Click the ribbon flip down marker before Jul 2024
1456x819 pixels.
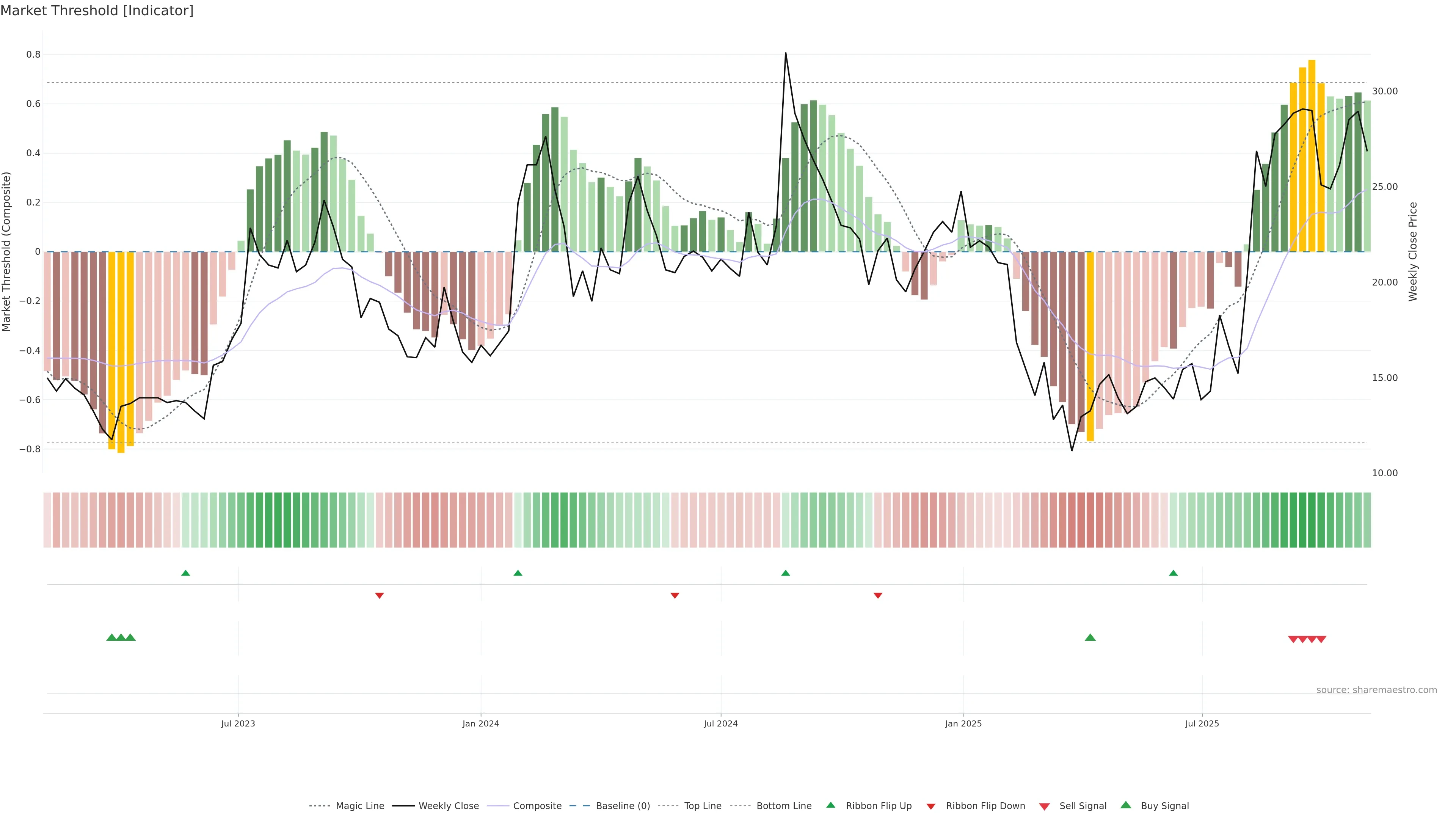(675, 596)
